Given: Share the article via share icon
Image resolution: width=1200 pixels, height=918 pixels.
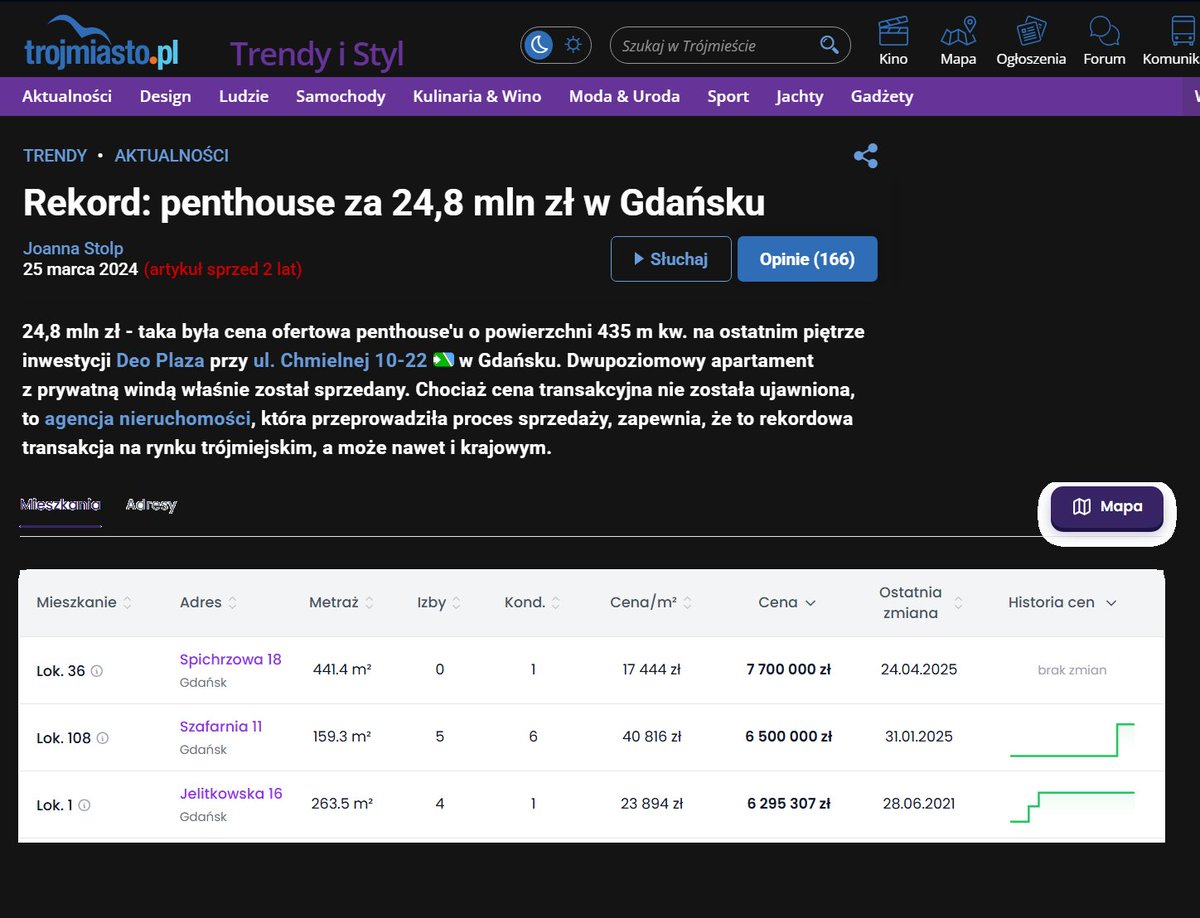Looking at the screenshot, I should [x=866, y=156].
